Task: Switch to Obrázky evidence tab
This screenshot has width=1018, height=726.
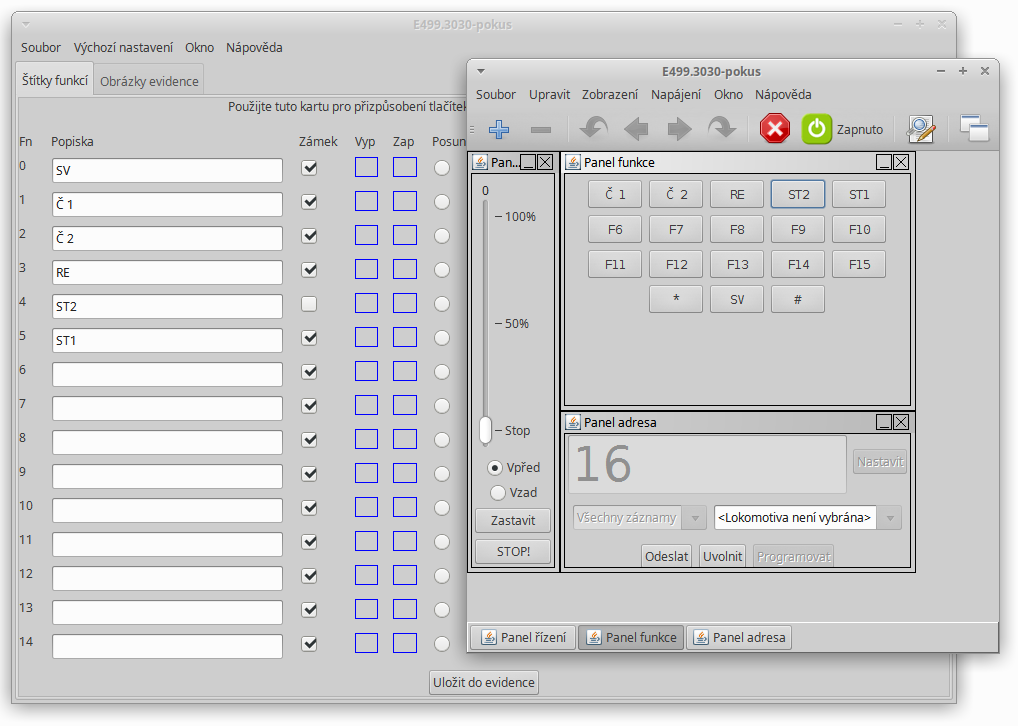Action: pyautogui.click(x=150, y=81)
